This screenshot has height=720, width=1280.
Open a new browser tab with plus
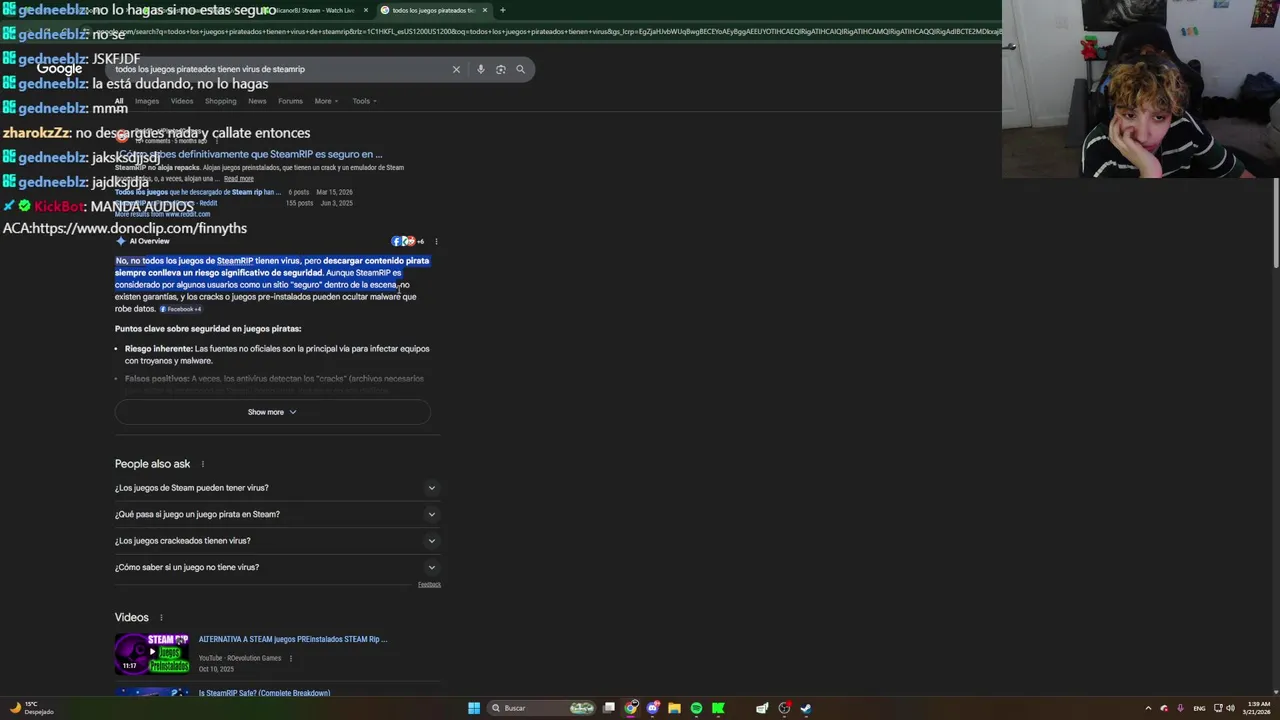pyautogui.click(x=502, y=10)
